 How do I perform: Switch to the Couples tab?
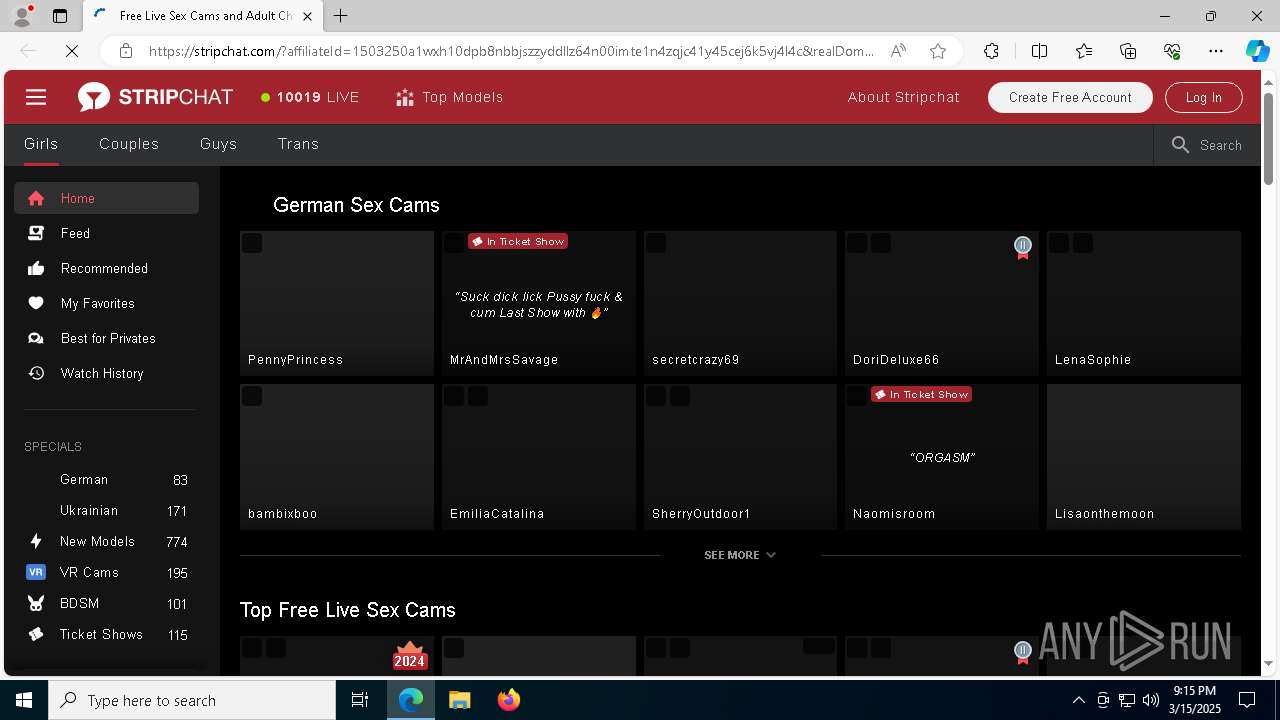[x=129, y=144]
